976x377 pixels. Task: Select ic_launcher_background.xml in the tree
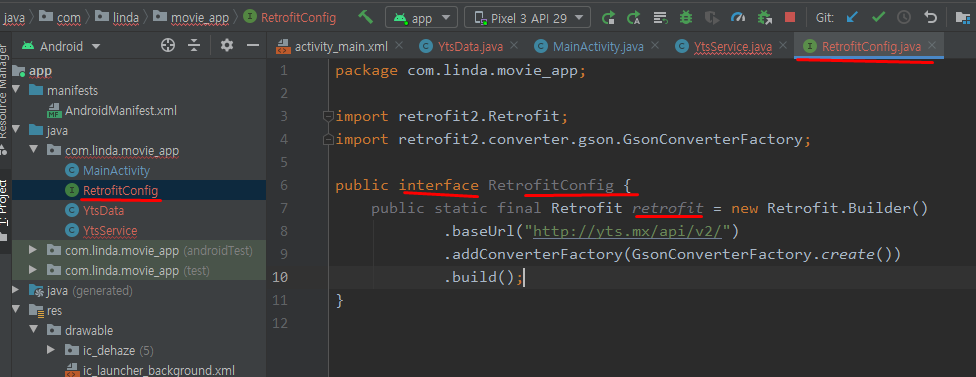(159, 371)
